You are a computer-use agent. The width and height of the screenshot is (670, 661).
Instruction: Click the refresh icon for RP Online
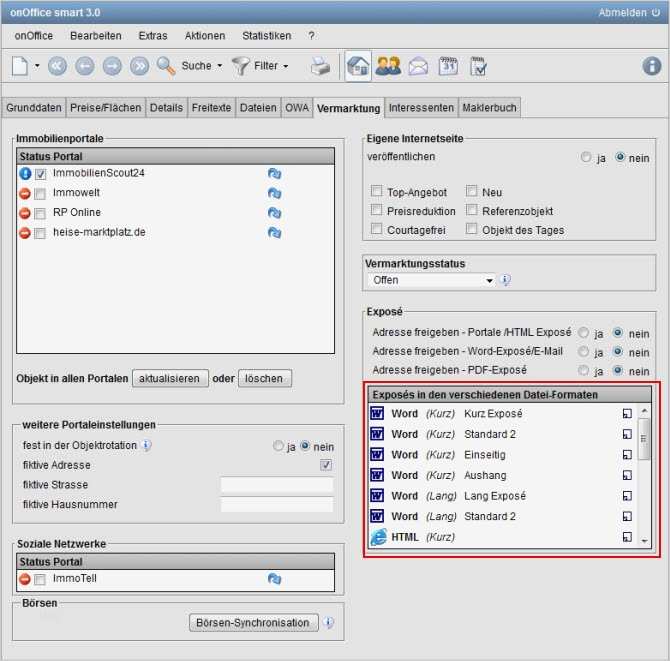274,213
